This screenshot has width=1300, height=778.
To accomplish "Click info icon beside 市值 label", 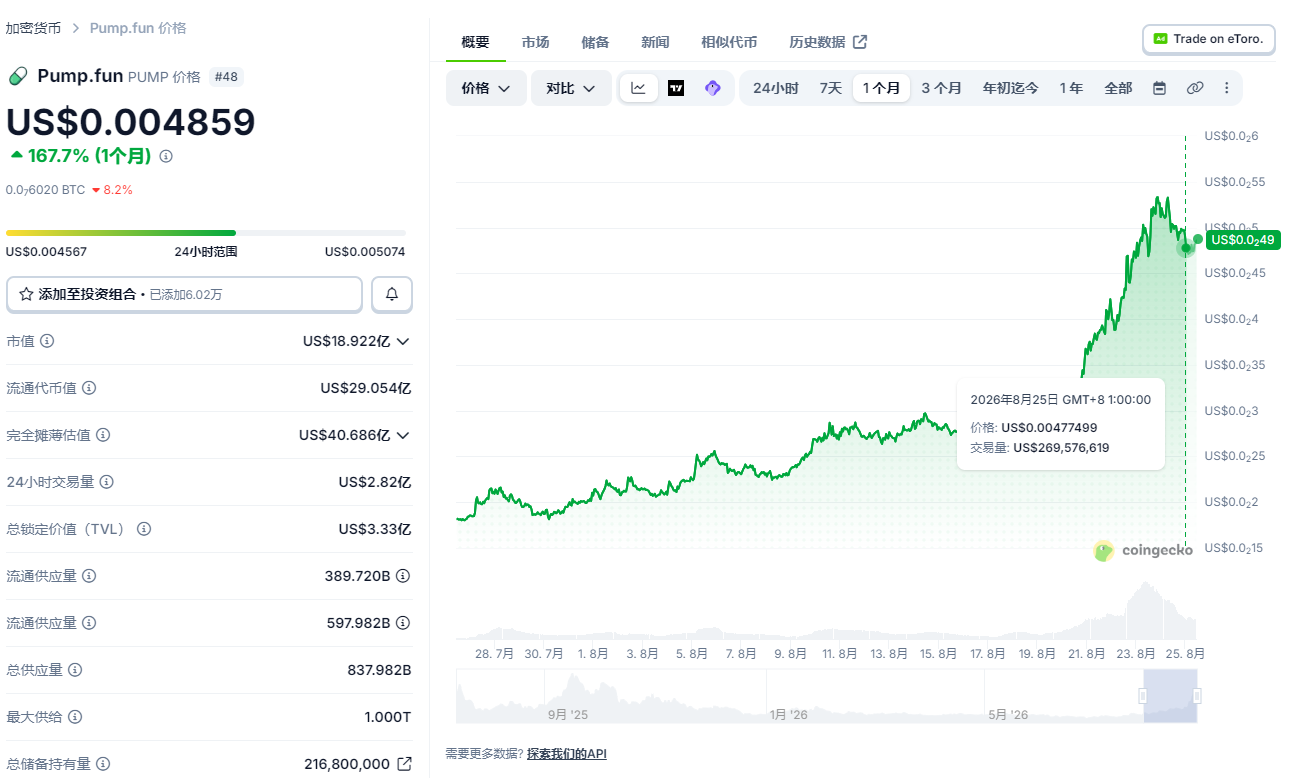I will (x=47, y=341).
